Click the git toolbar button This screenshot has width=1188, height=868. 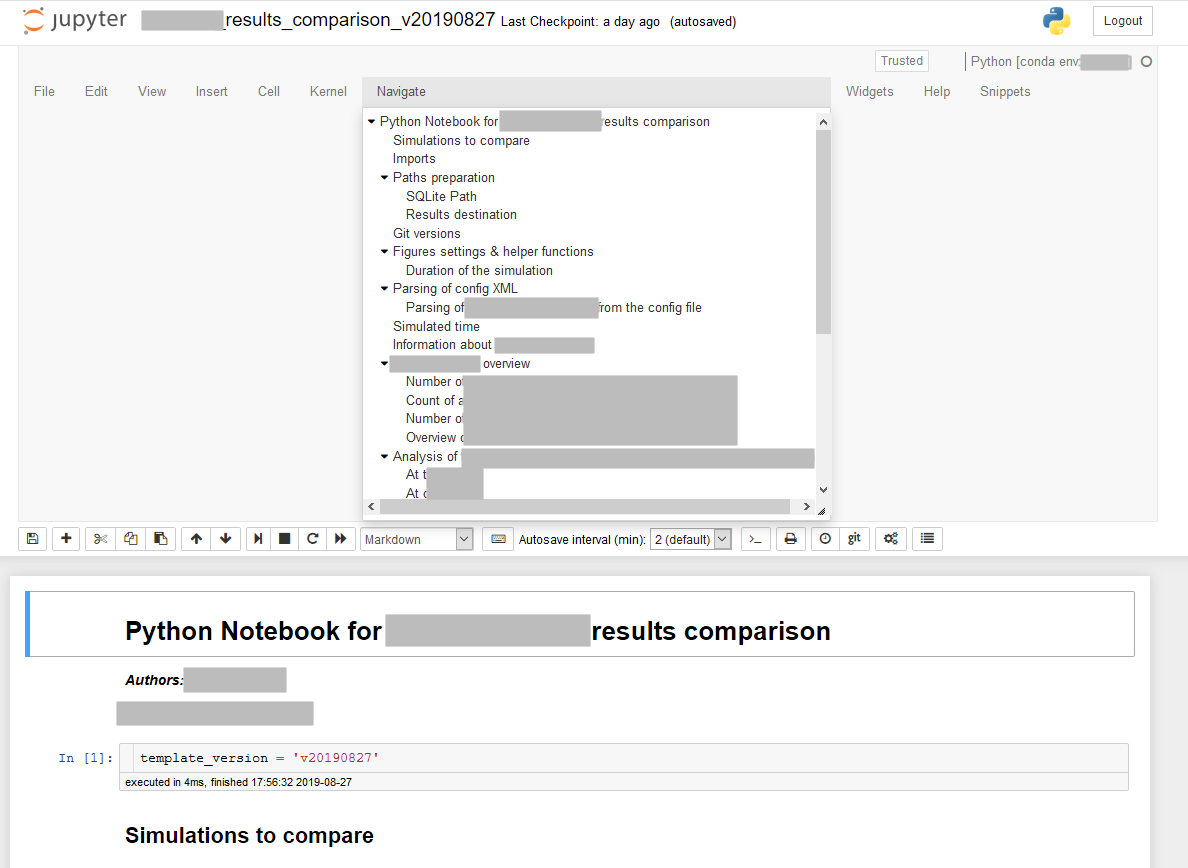[x=854, y=538]
